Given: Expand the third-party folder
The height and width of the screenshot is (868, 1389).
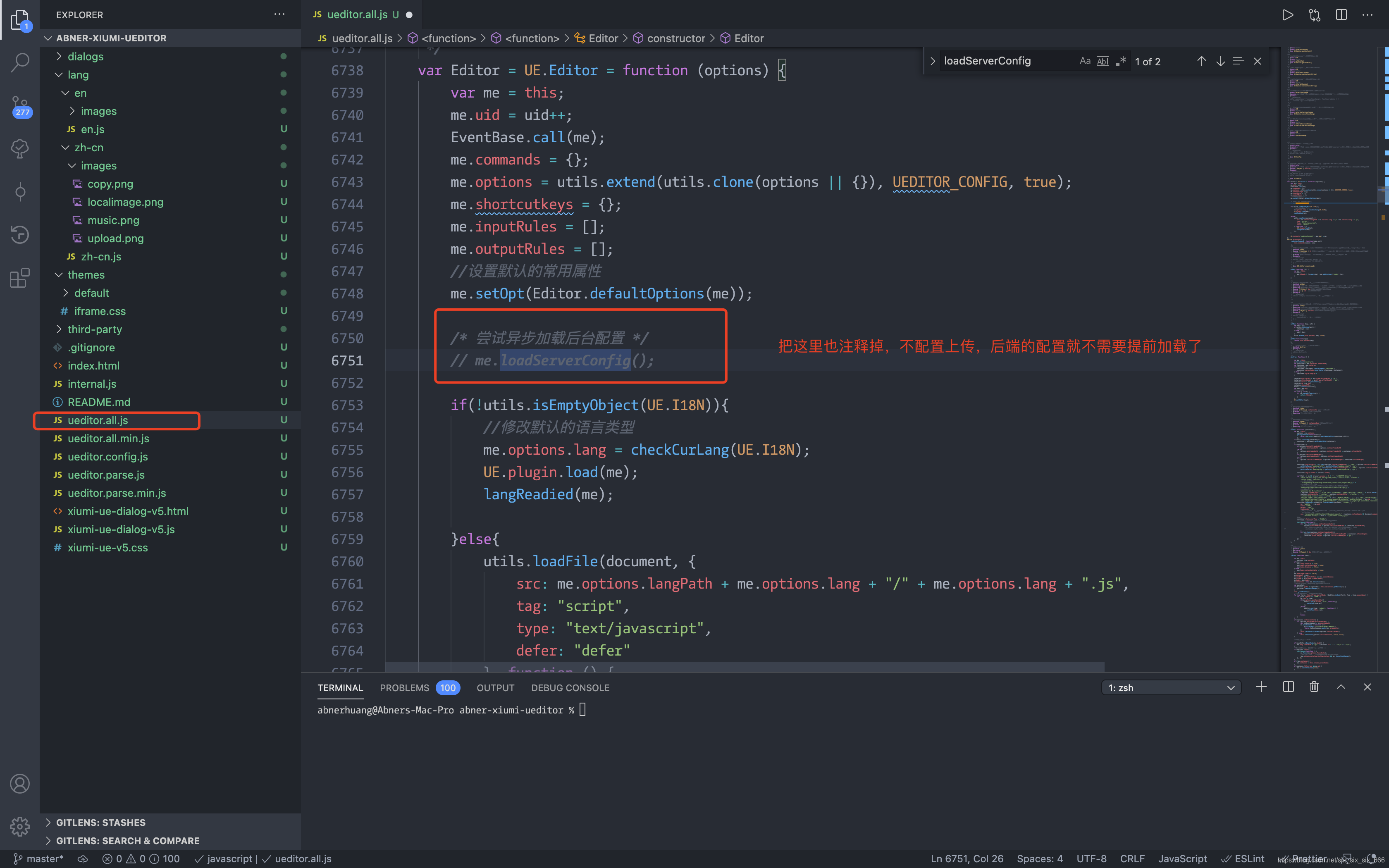Looking at the screenshot, I should (x=94, y=329).
